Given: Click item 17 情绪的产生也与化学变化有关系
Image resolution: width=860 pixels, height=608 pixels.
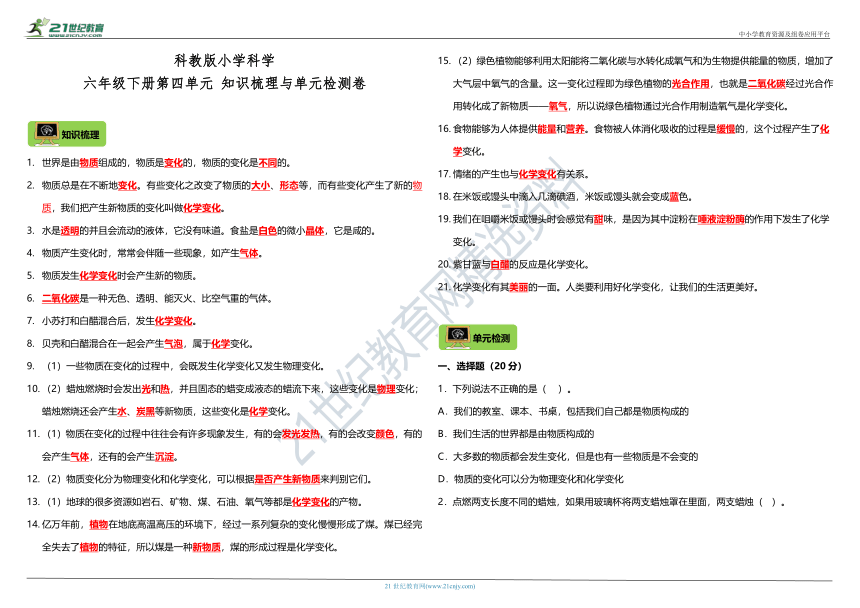Looking at the screenshot, I should click(x=514, y=174).
